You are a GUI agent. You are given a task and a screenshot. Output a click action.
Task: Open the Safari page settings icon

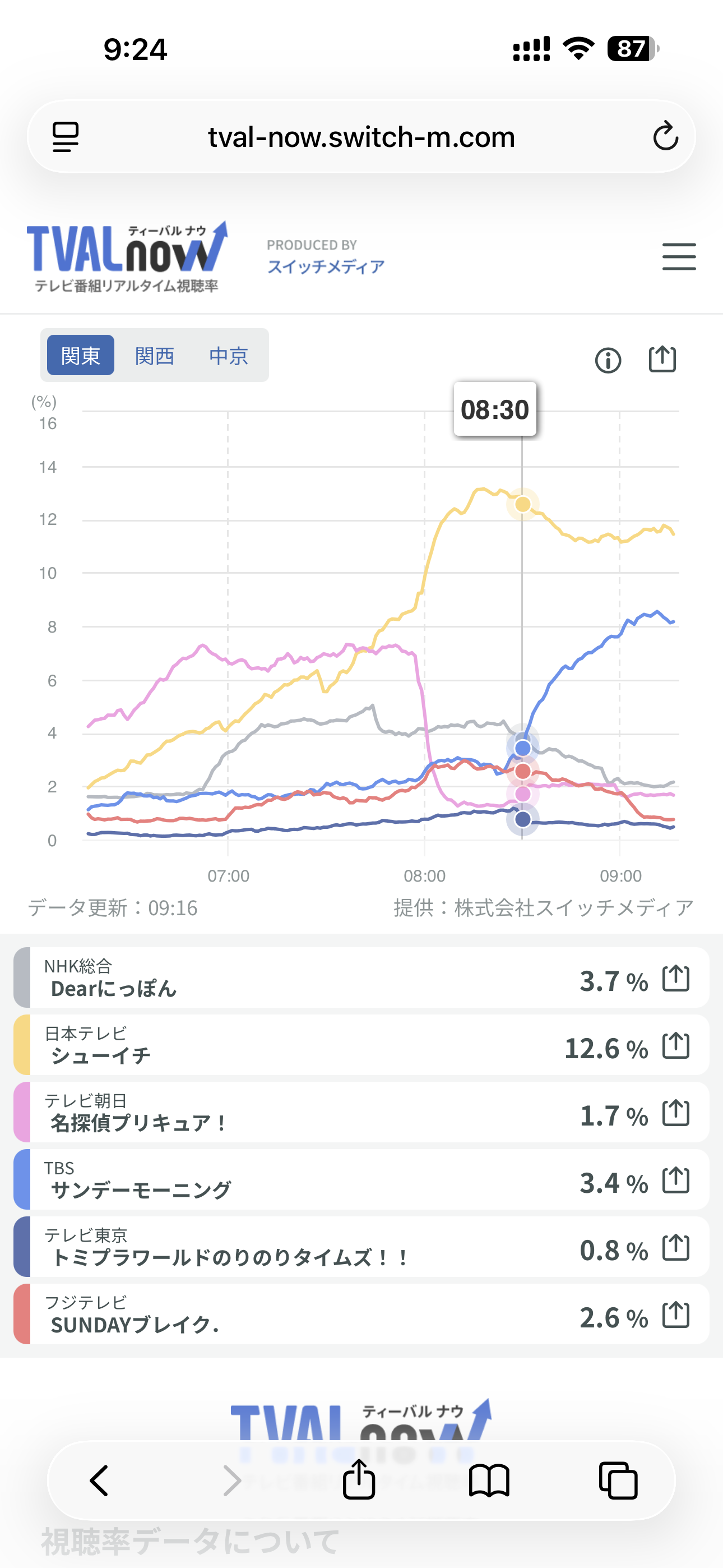pyautogui.click(x=66, y=136)
